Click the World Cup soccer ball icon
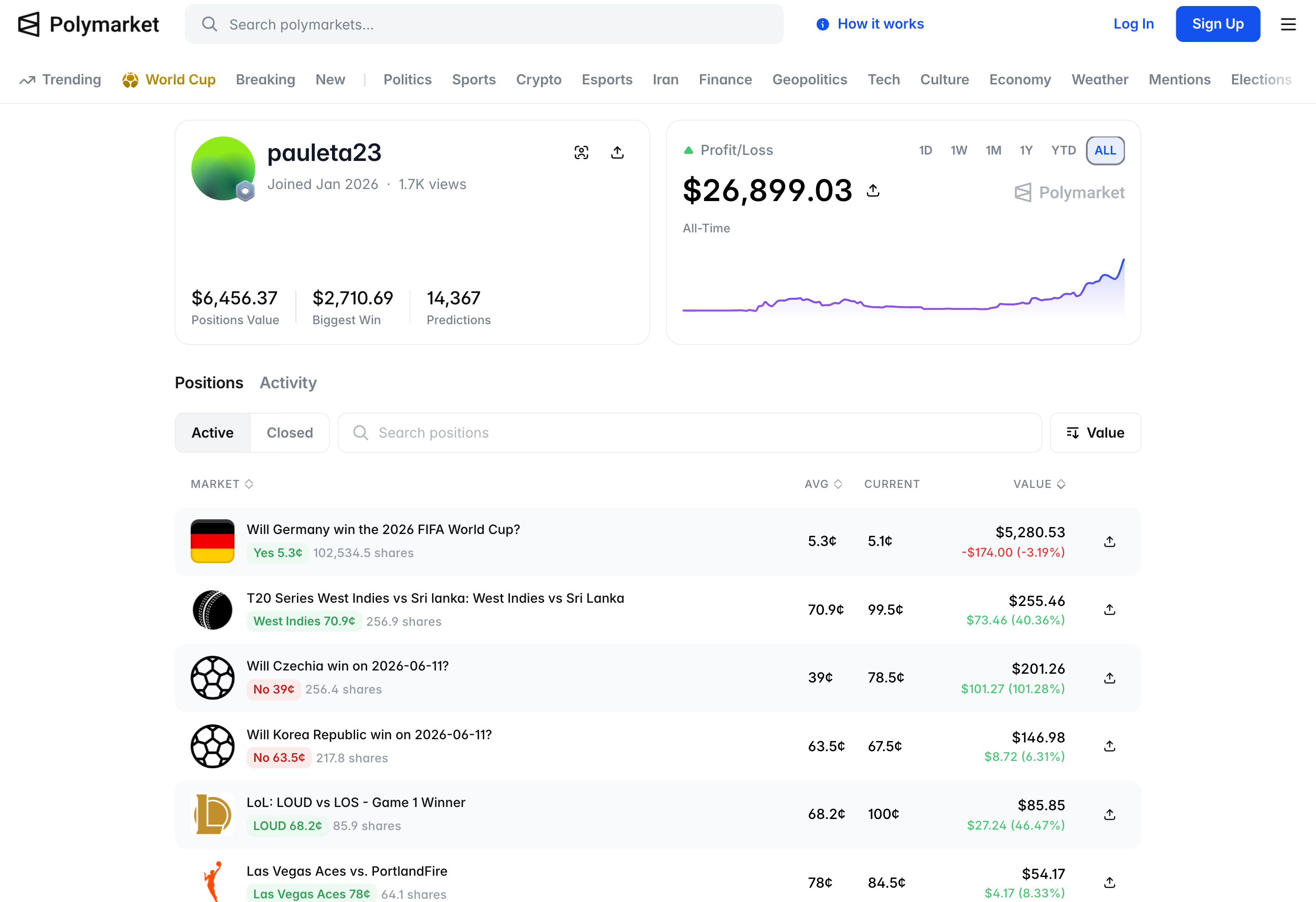Image resolution: width=1316 pixels, height=902 pixels. 130,80
